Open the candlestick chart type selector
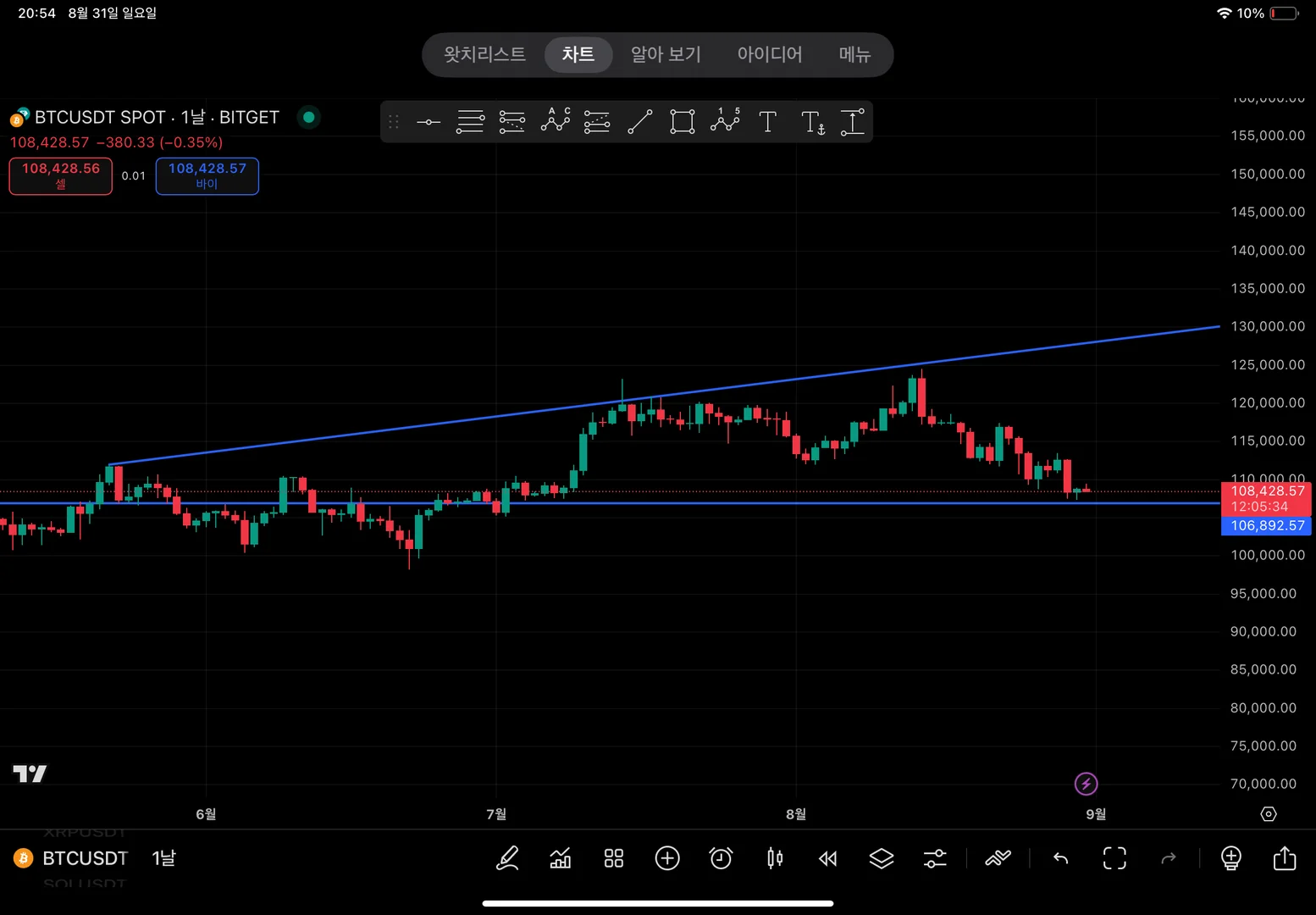1316x915 pixels. click(x=775, y=858)
